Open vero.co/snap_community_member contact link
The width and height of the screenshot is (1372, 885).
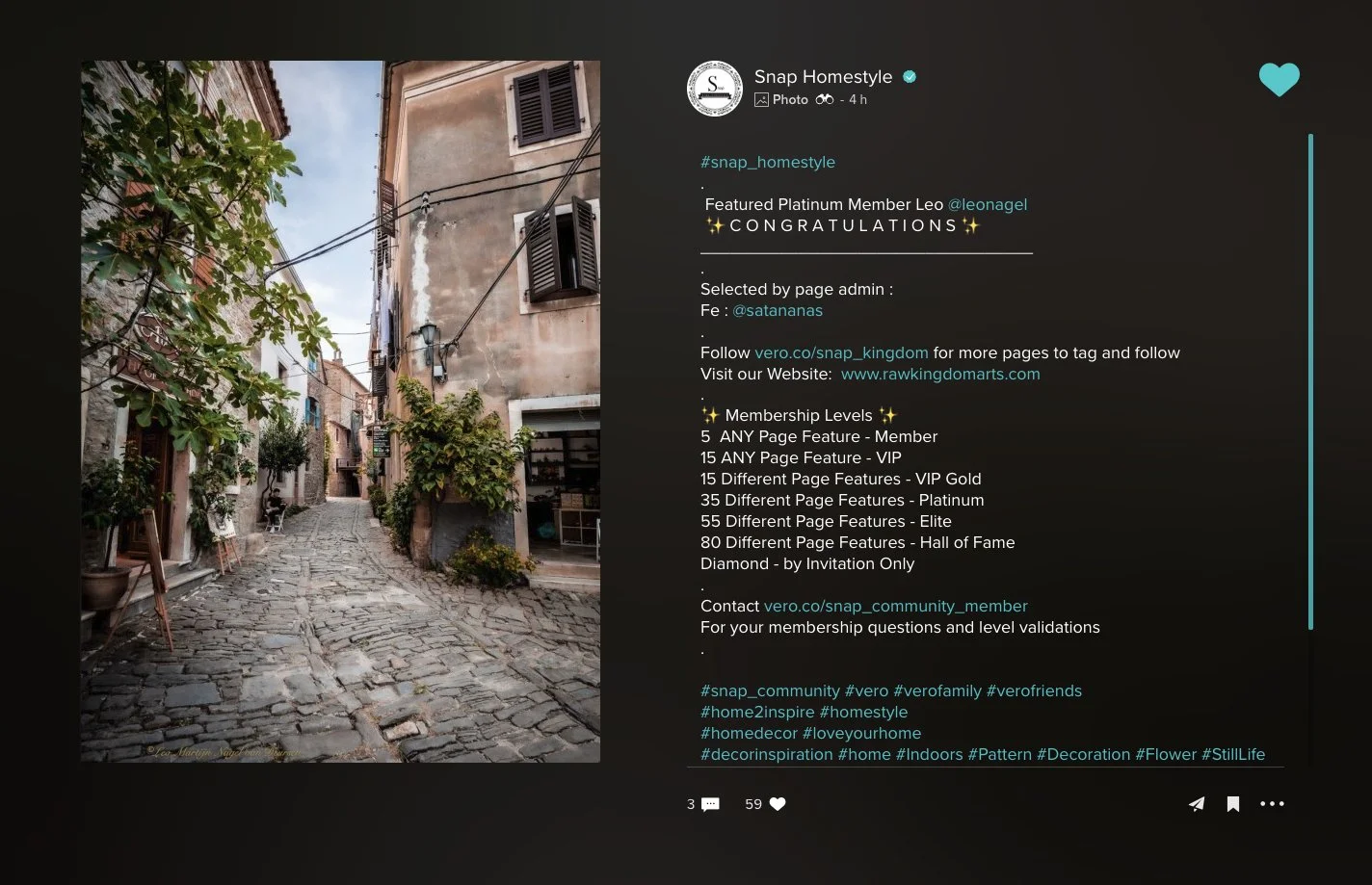click(895, 606)
